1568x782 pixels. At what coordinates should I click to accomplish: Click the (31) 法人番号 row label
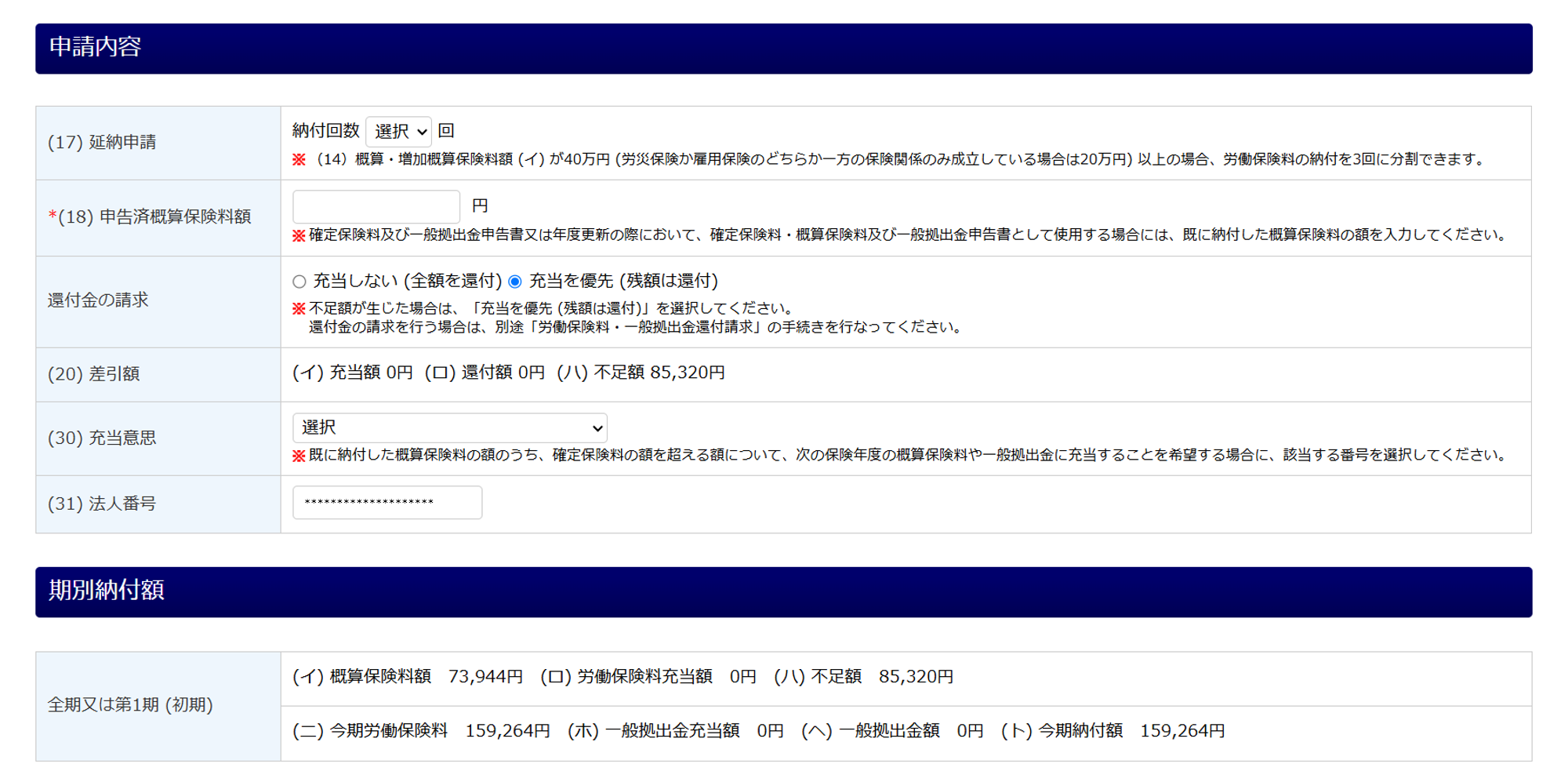pyautogui.click(x=102, y=504)
